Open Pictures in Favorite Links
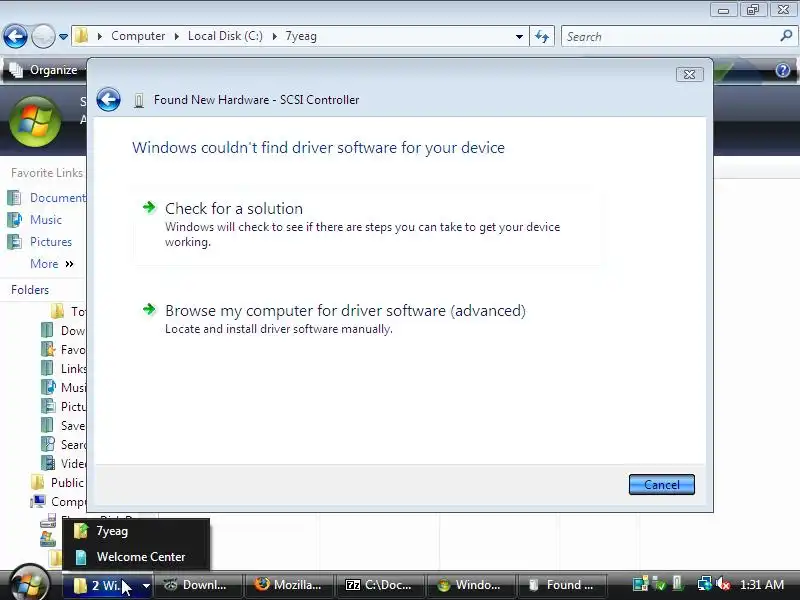The width and height of the screenshot is (800, 600). coord(40,241)
